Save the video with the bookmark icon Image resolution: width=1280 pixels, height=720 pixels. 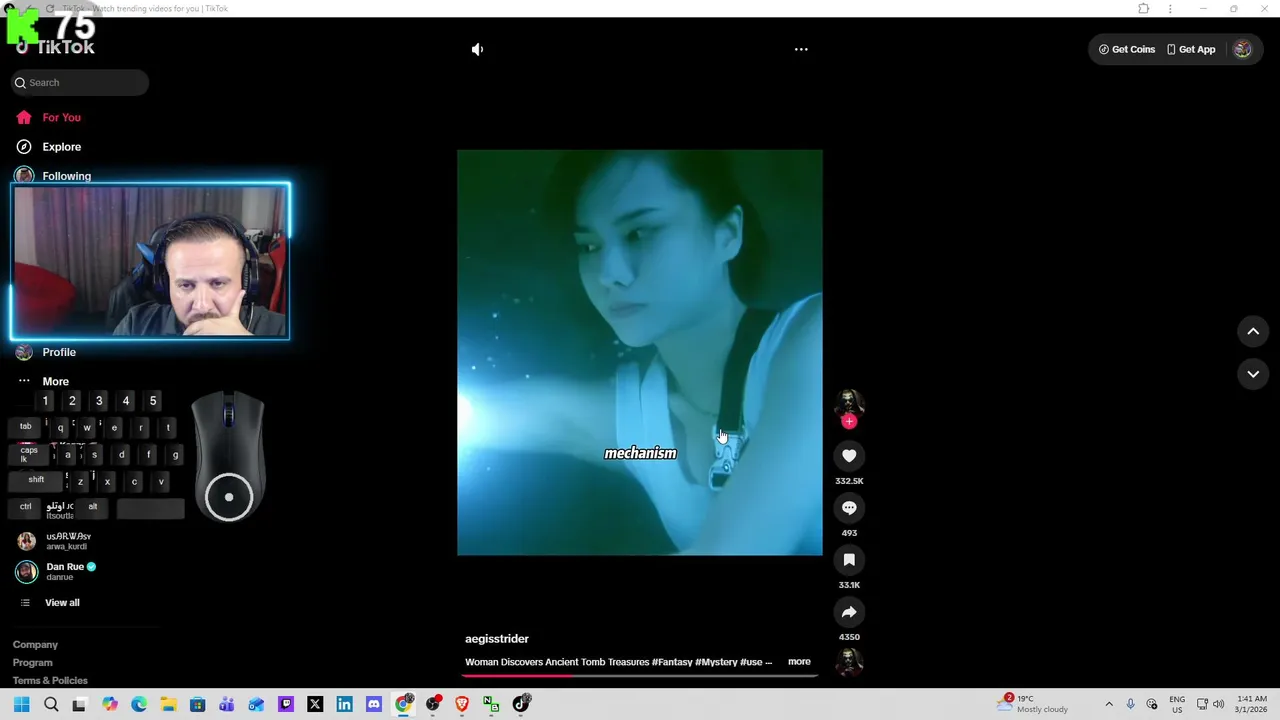point(849,560)
